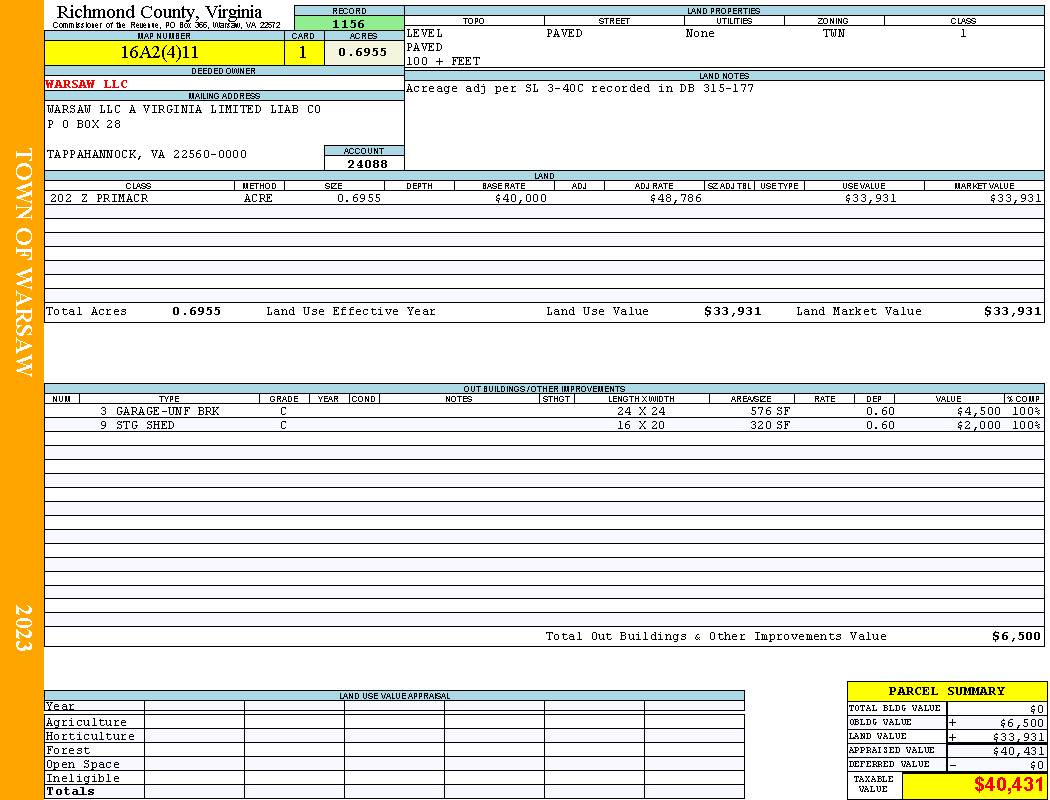The width and height of the screenshot is (1050, 800).
Task: Select the appraised value $40,431
Action: [1018, 751]
